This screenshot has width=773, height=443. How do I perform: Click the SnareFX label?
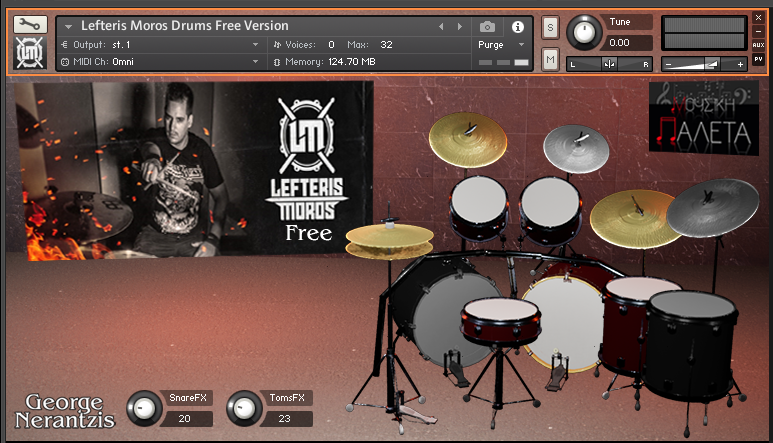pyautogui.click(x=188, y=398)
